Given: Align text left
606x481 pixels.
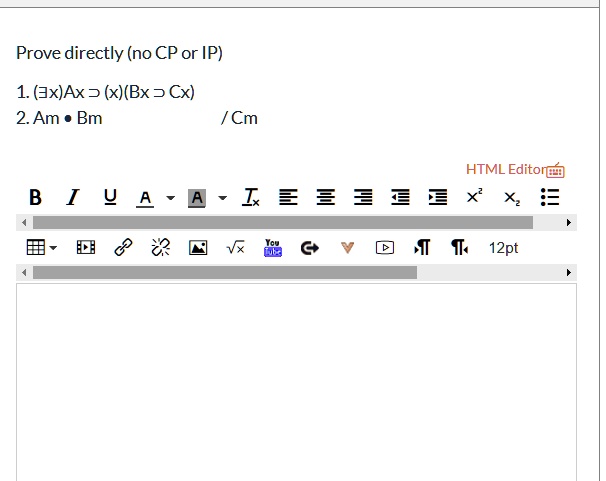Looking at the screenshot, I should click(x=288, y=198).
